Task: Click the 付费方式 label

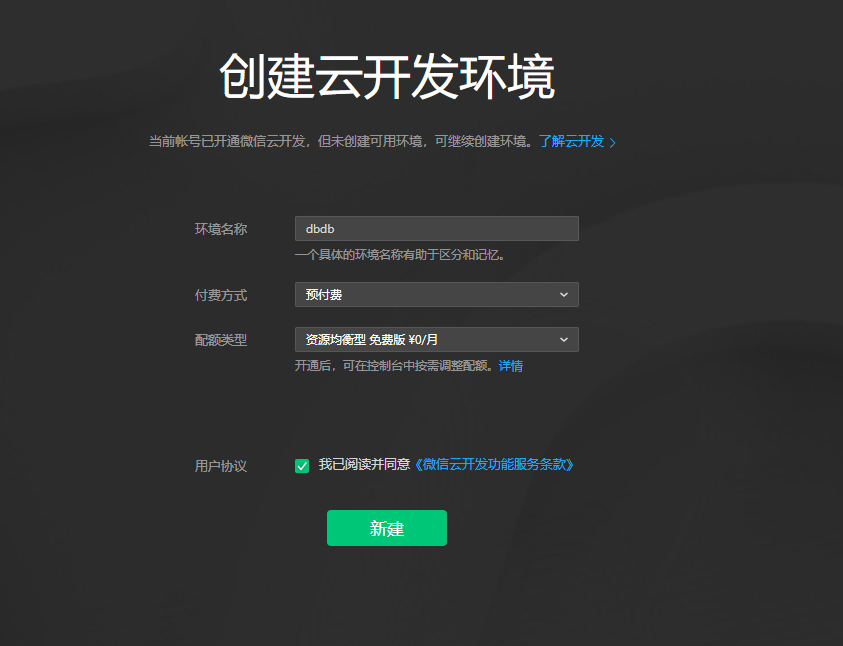Action: 221,295
